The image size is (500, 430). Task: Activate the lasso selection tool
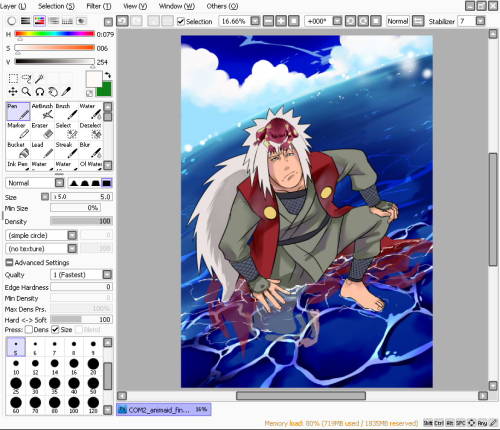coord(26,79)
